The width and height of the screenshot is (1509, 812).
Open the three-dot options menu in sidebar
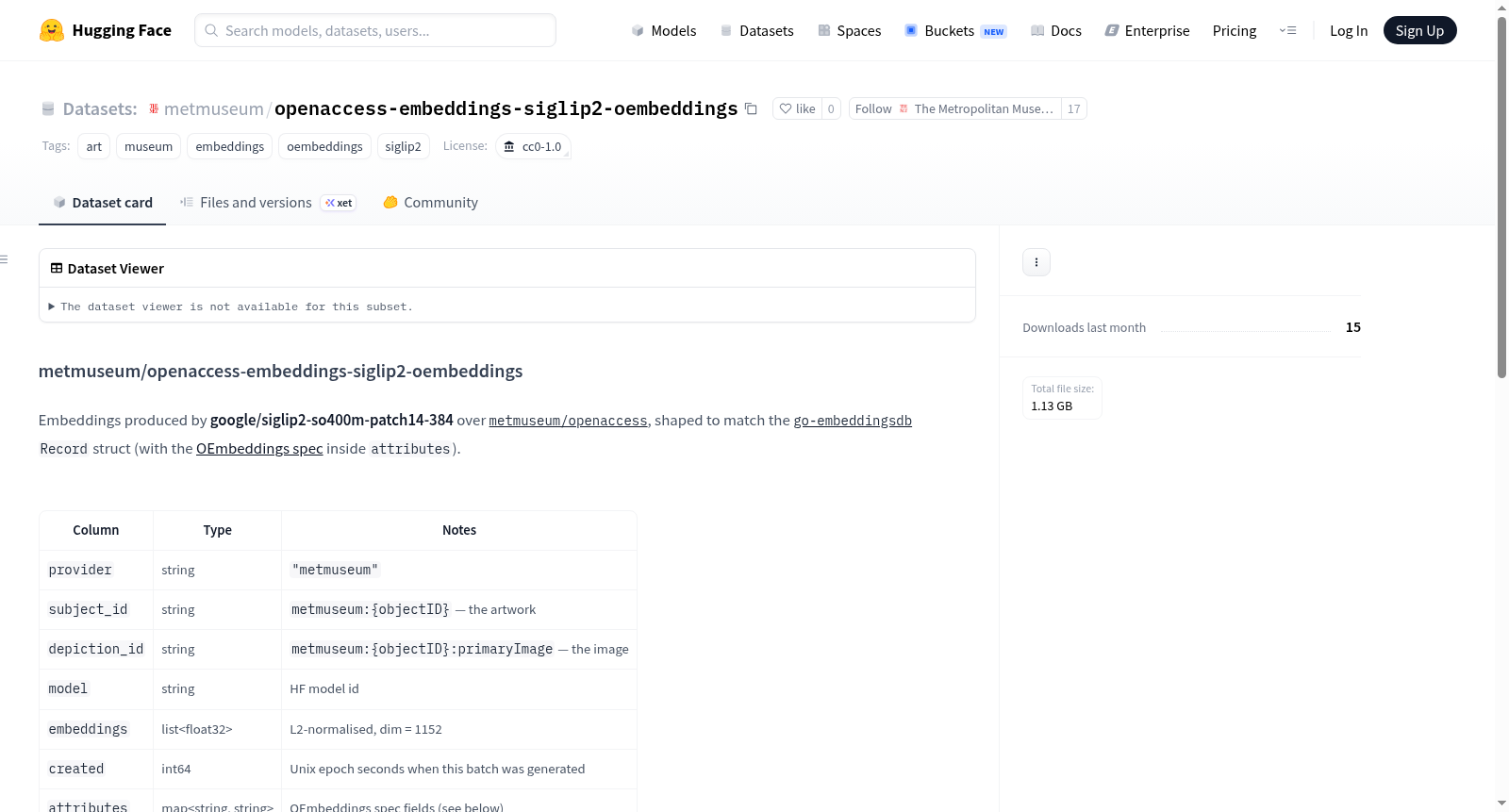click(1036, 262)
